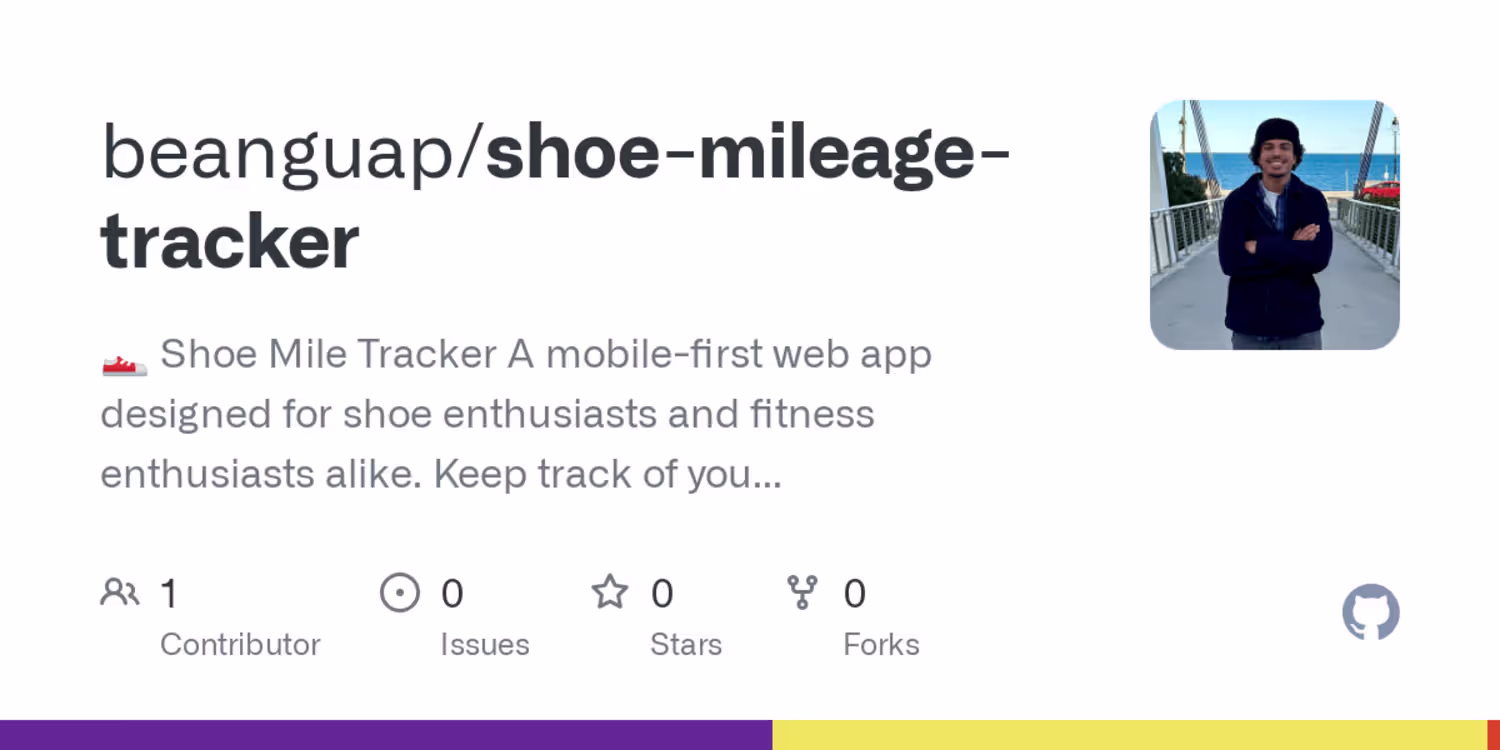This screenshot has height=750, width=1500.
Task: Click the Forks label
Action: tap(881, 645)
